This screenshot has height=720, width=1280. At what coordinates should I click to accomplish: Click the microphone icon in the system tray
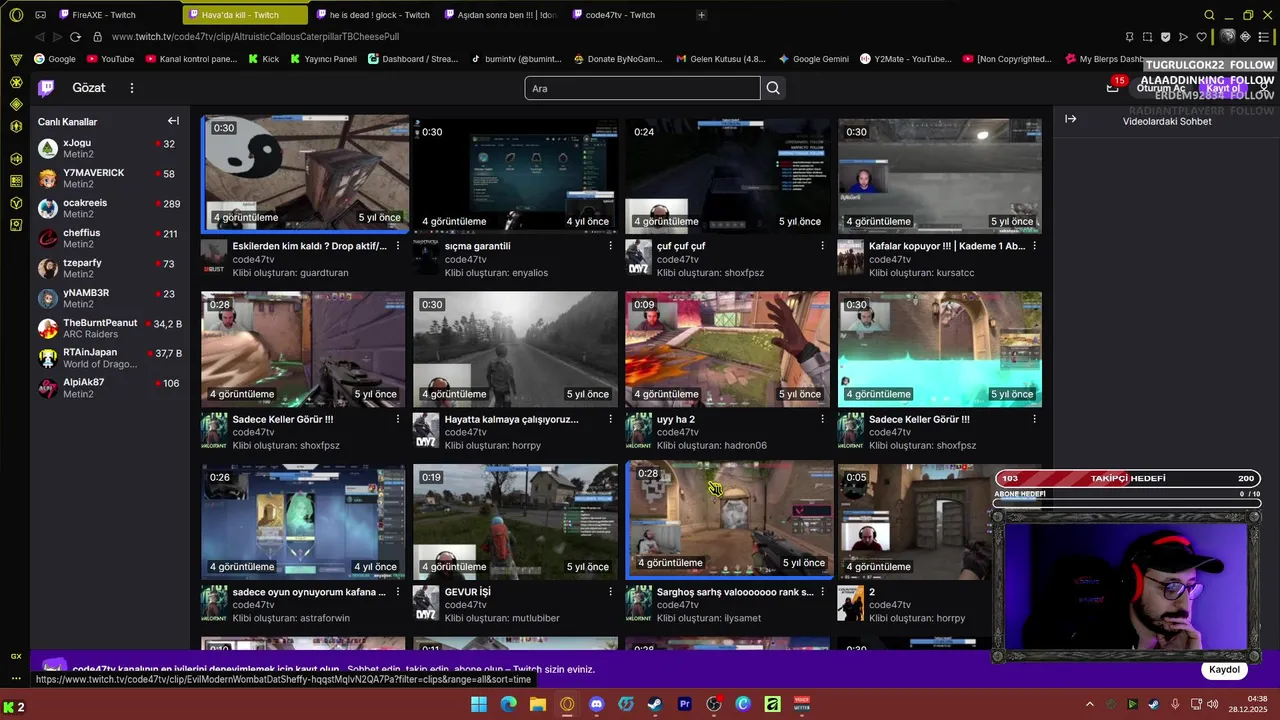pyautogui.click(x=1175, y=704)
